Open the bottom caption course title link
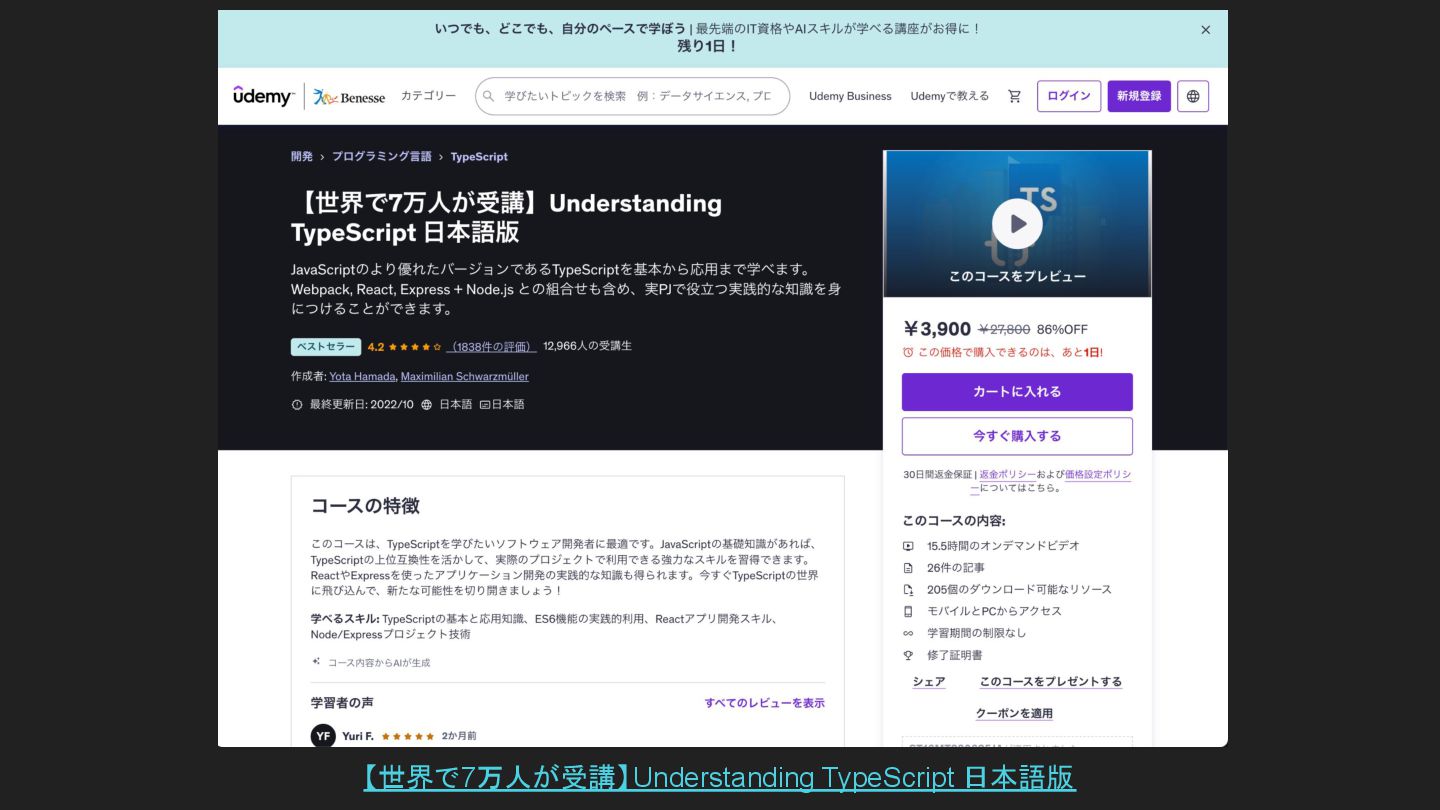 coord(719,777)
